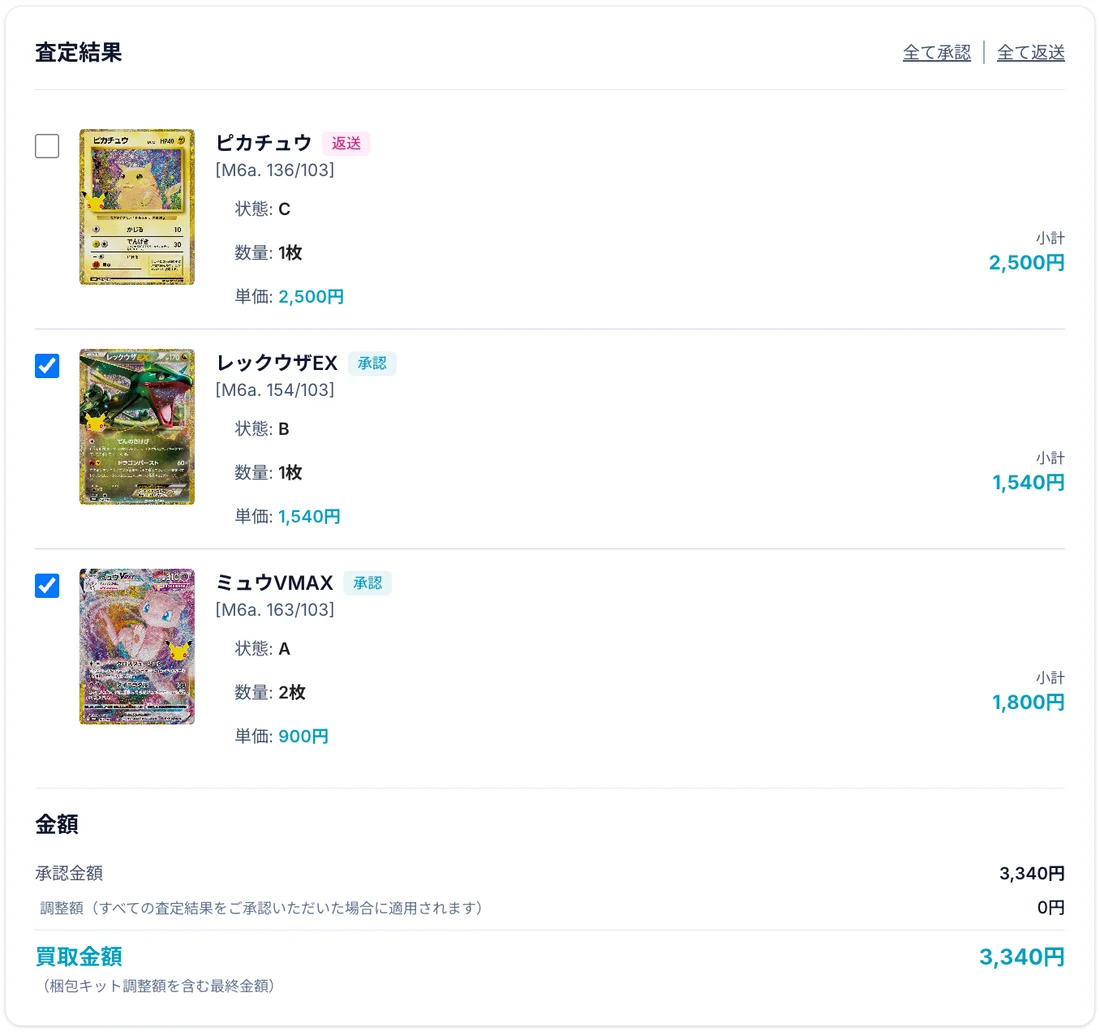Click the card number [M6a. 154/103]

pyautogui.click(x=275, y=389)
